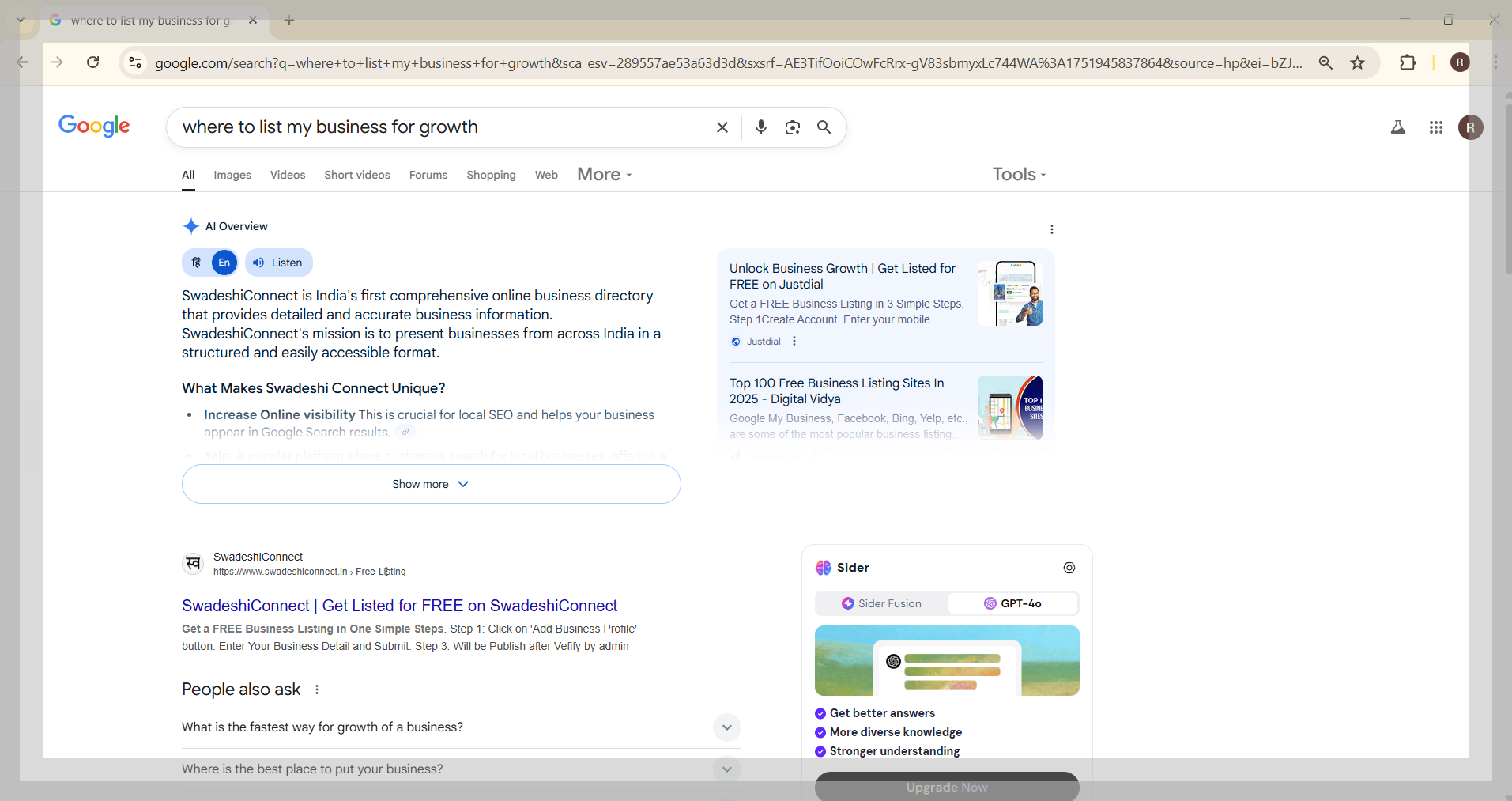This screenshot has width=1512, height=801.
Task: Switch to the Images tab
Action: pos(232,175)
